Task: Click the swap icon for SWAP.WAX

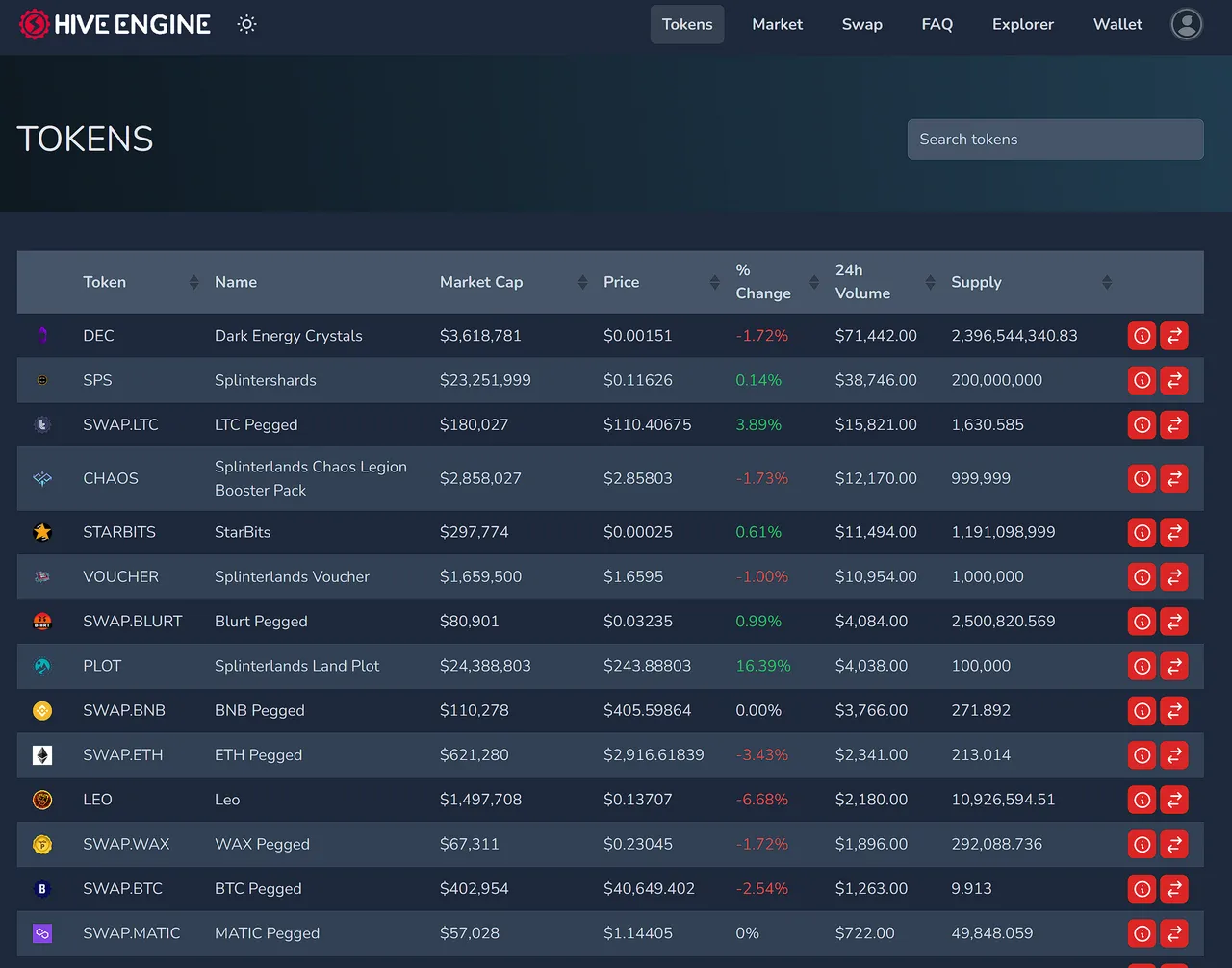Action: point(1174,844)
